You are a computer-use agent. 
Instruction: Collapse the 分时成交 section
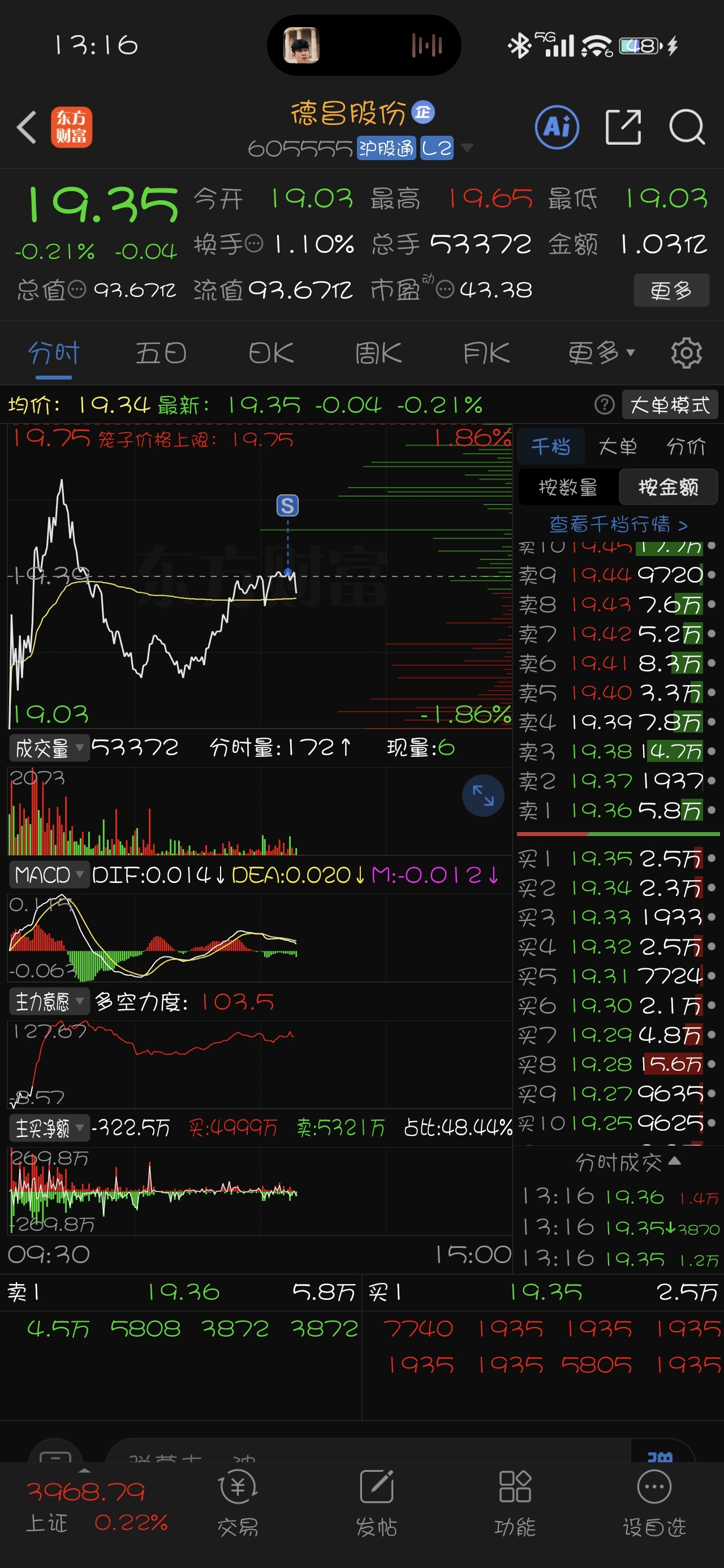[x=628, y=1162]
